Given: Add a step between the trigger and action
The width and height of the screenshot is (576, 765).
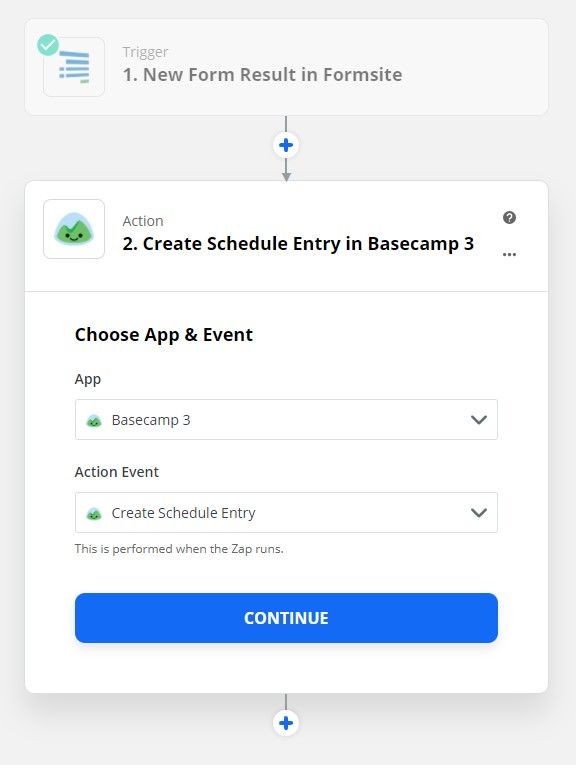Looking at the screenshot, I should click(286, 145).
